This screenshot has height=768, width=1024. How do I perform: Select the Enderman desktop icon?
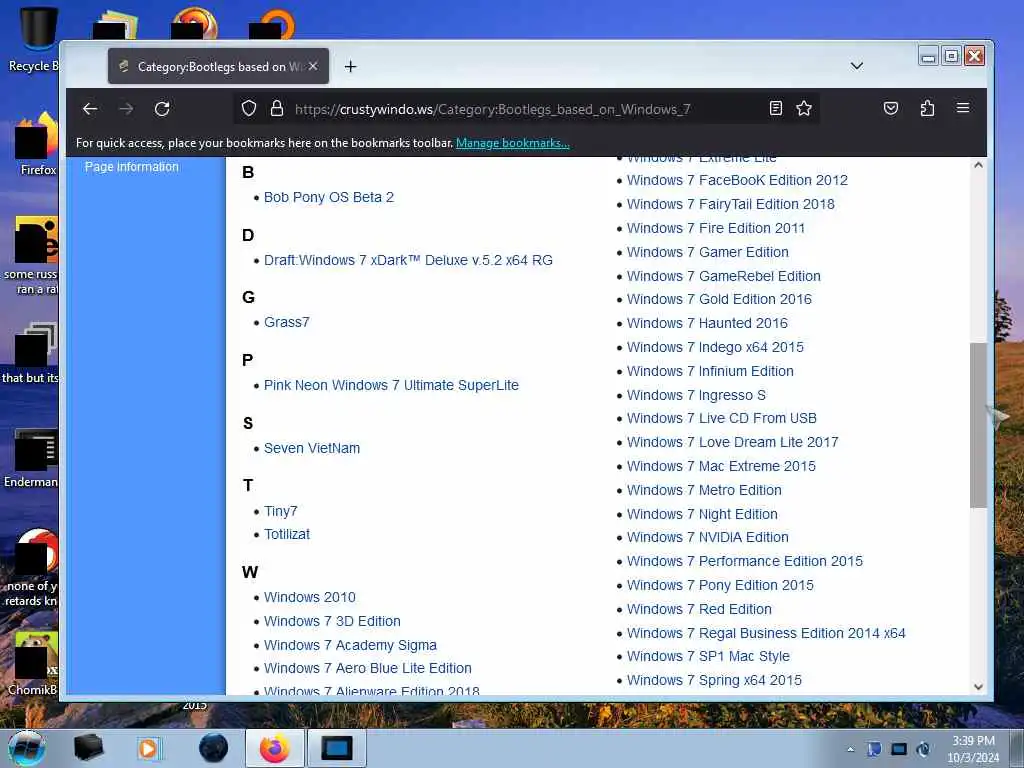pos(33,457)
